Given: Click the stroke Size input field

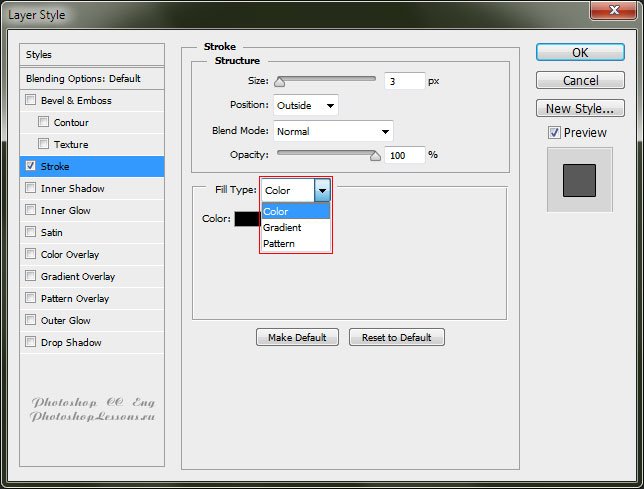Looking at the screenshot, I should 404,81.
